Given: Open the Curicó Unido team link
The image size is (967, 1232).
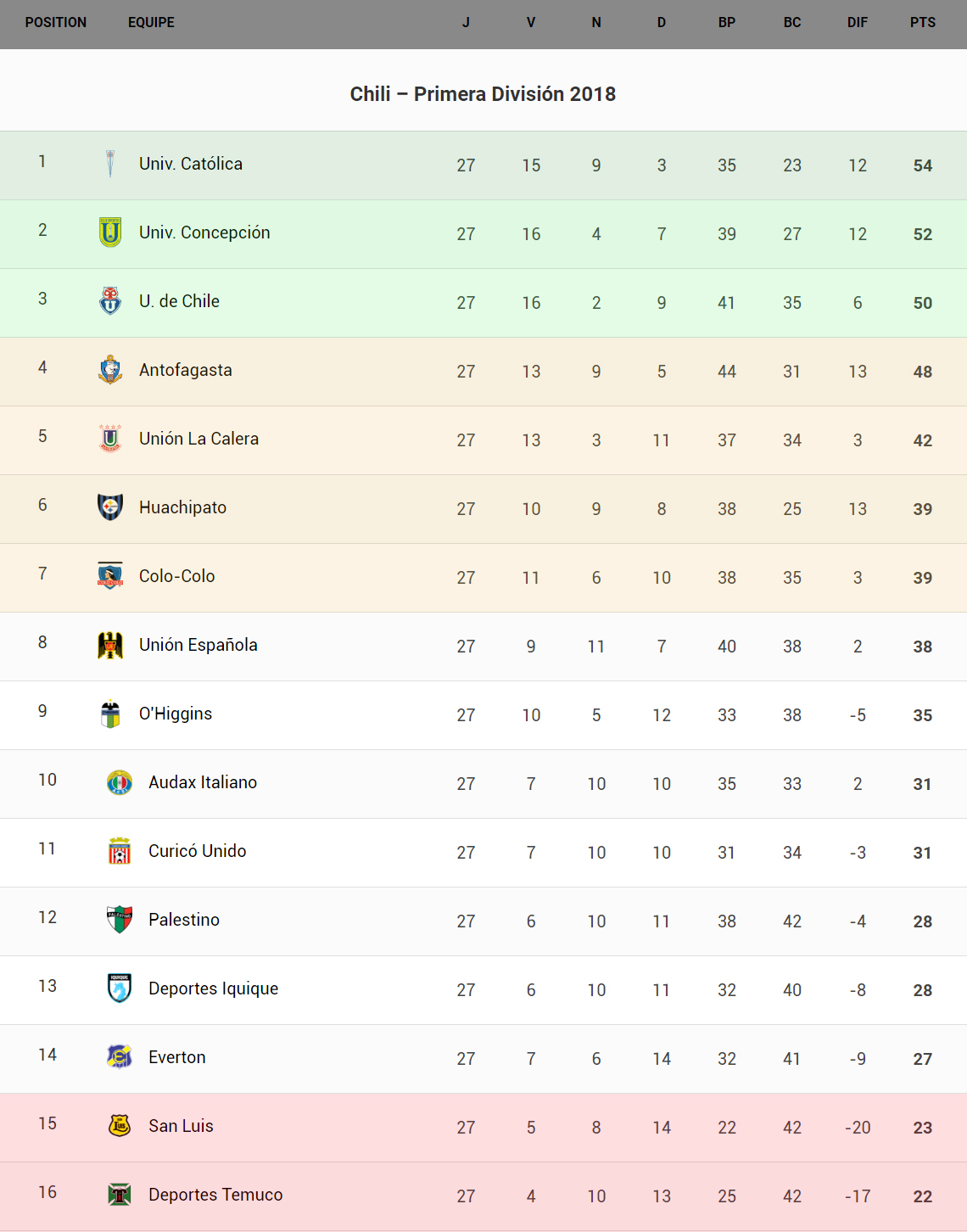Looking at the screenshot, I should (x=198, y=851).
